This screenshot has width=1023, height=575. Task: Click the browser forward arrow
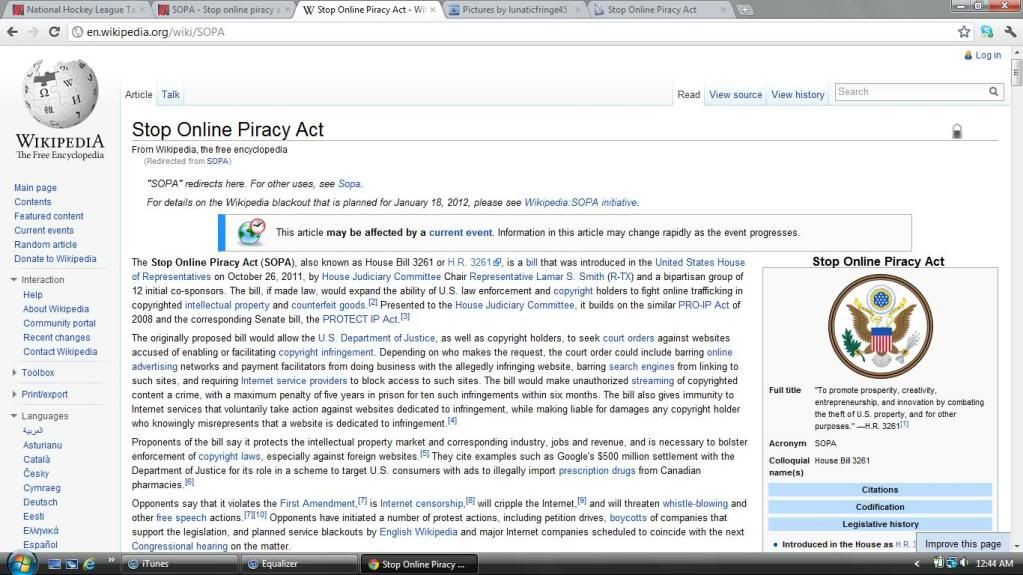(x=33, y=31)
